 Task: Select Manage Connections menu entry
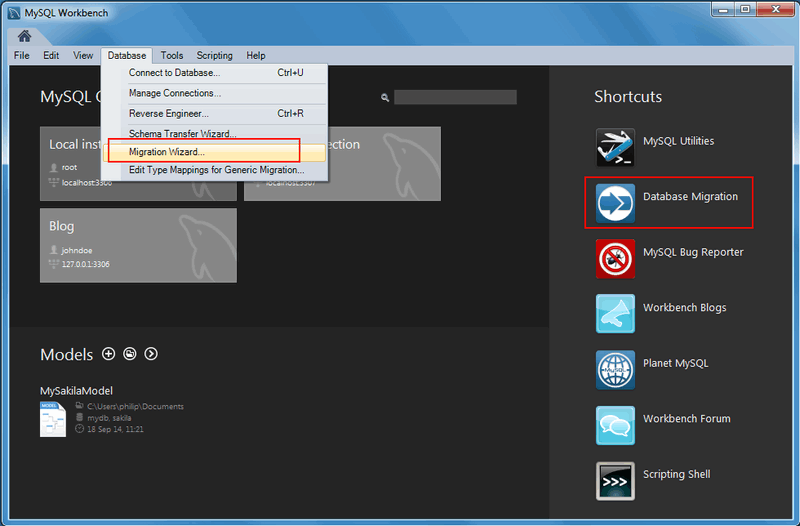coord(214,93)
